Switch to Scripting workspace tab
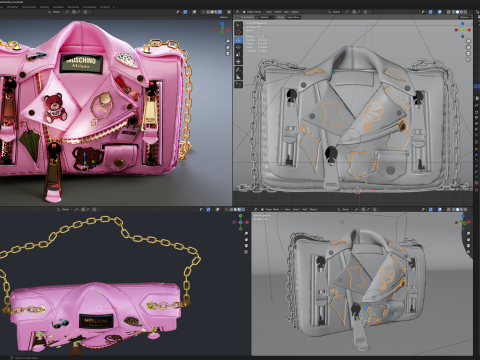 (x=105, y=7)
